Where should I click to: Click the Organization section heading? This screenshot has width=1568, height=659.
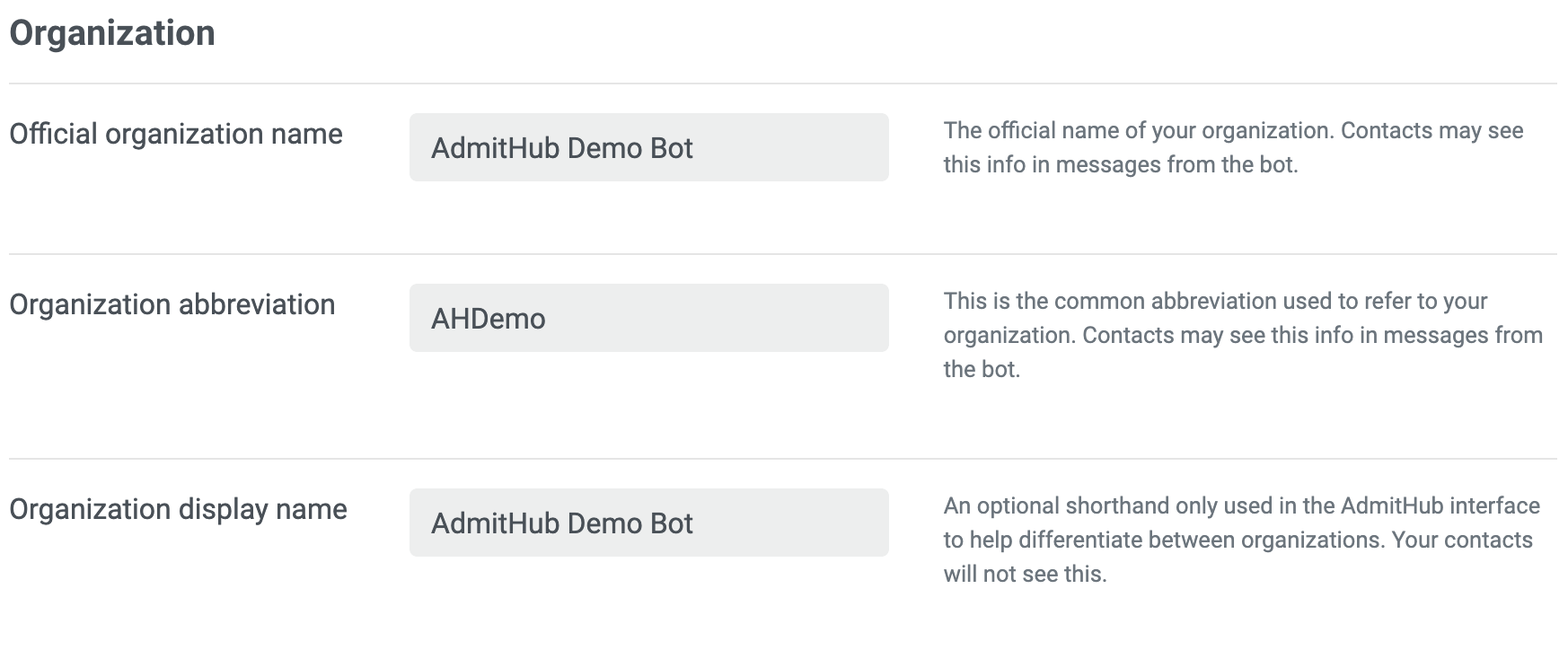(112, 33)
